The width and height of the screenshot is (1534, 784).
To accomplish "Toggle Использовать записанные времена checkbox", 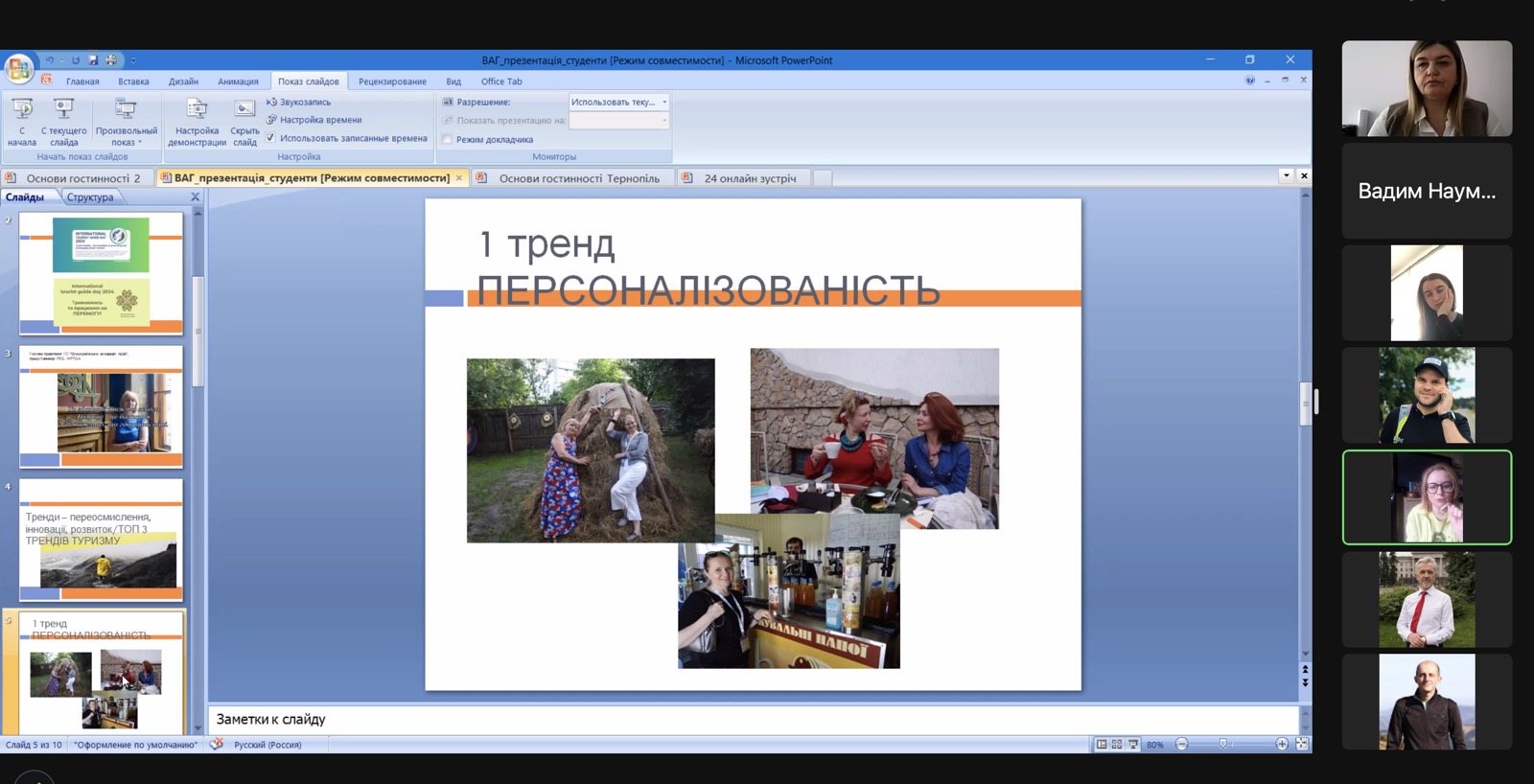I will point(270,138).
